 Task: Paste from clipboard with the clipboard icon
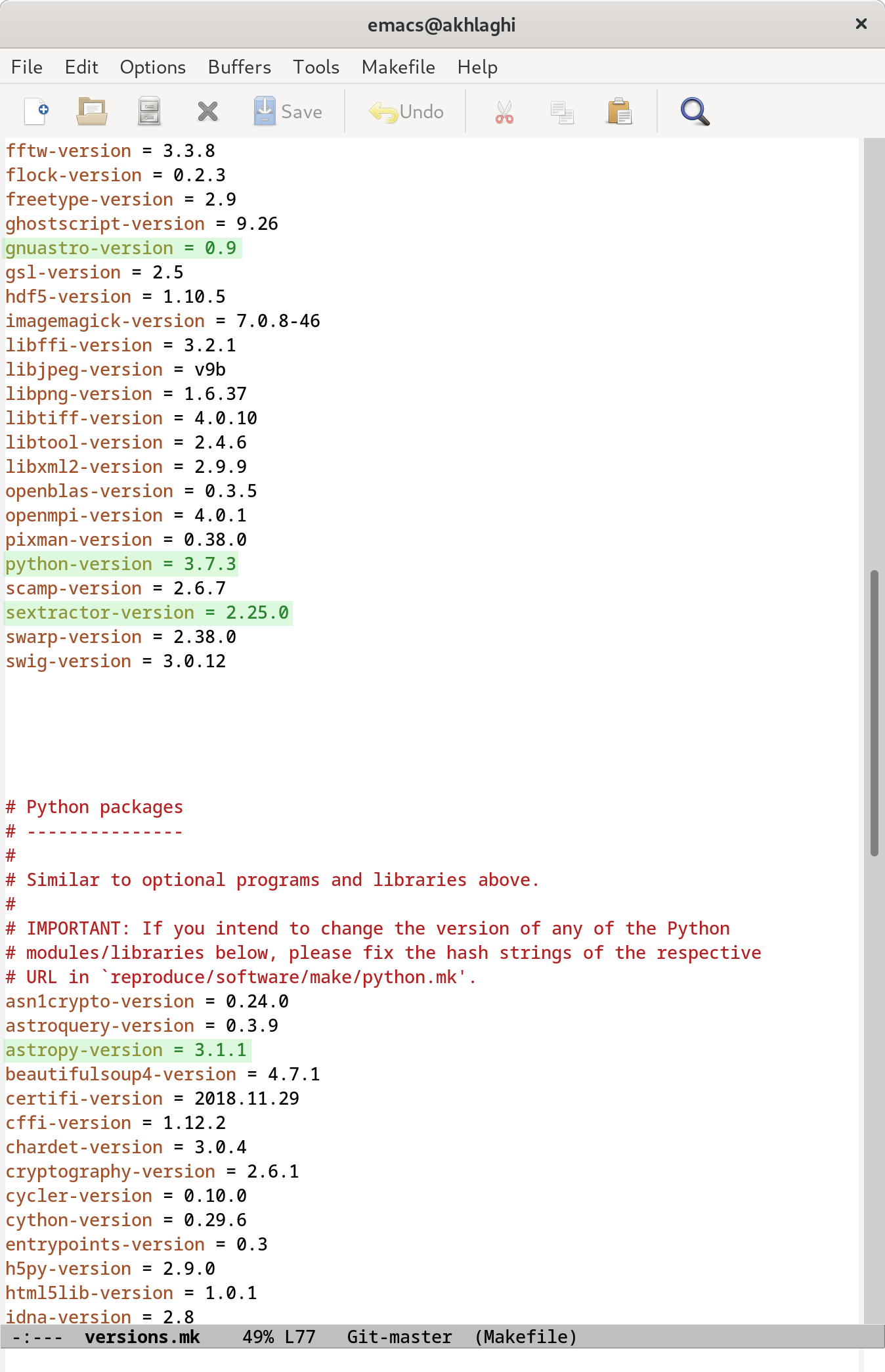[619, 112]
